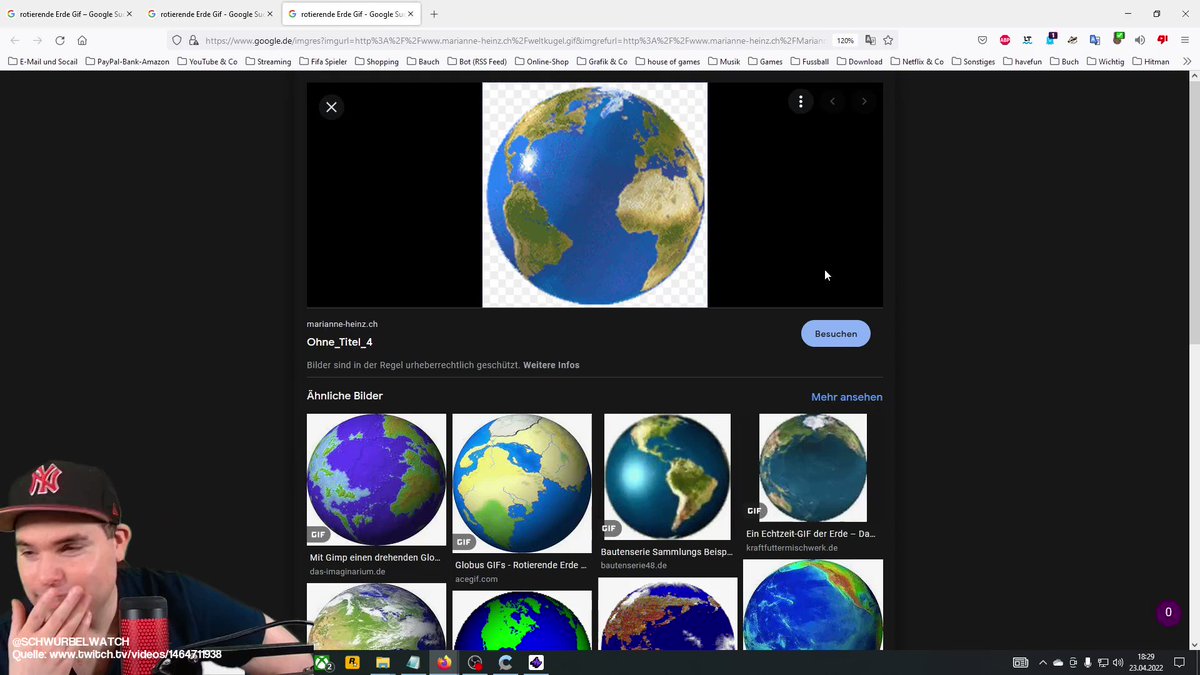Image resolution: width=1200 pixels, height=675 pixels.
Task: Open File Explorer from the taskbar
Action: (x=382, y=662)
